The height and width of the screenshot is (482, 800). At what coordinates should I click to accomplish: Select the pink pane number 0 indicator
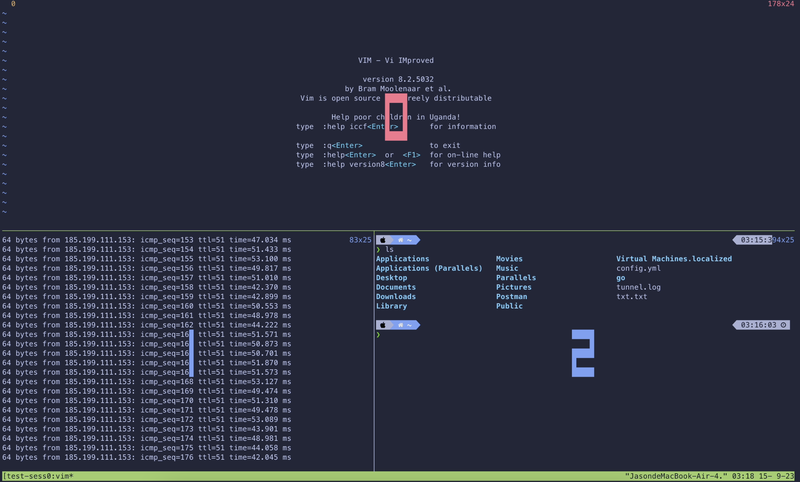click(397, 117)
